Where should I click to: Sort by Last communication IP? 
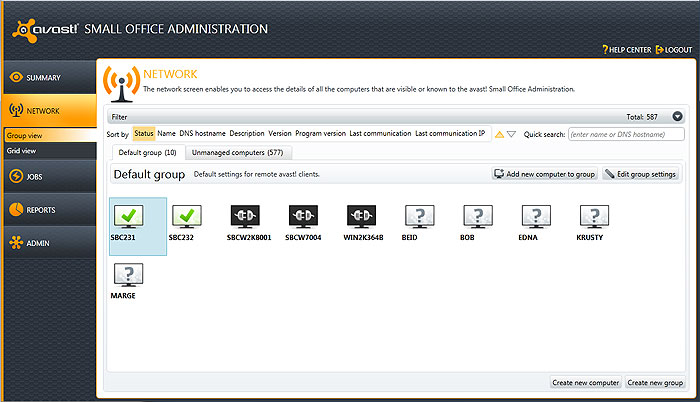450,134
